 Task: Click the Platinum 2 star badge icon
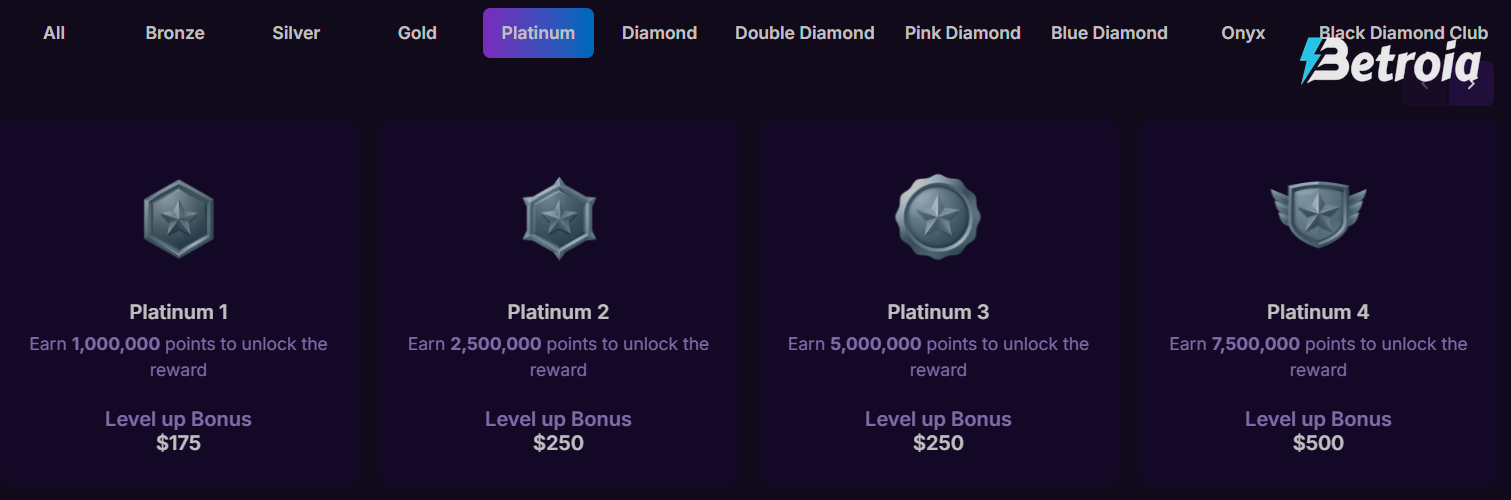(559, 219)
